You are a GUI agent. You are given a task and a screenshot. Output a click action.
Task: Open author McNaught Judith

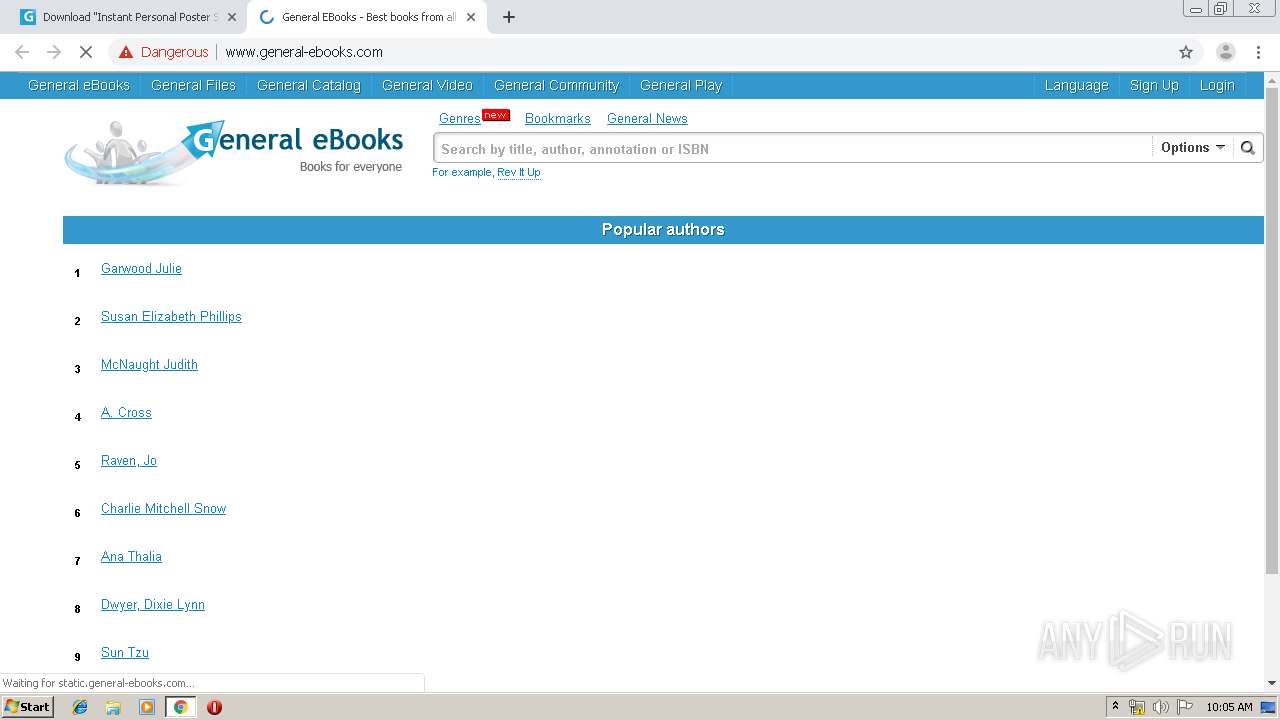point(149,364)
